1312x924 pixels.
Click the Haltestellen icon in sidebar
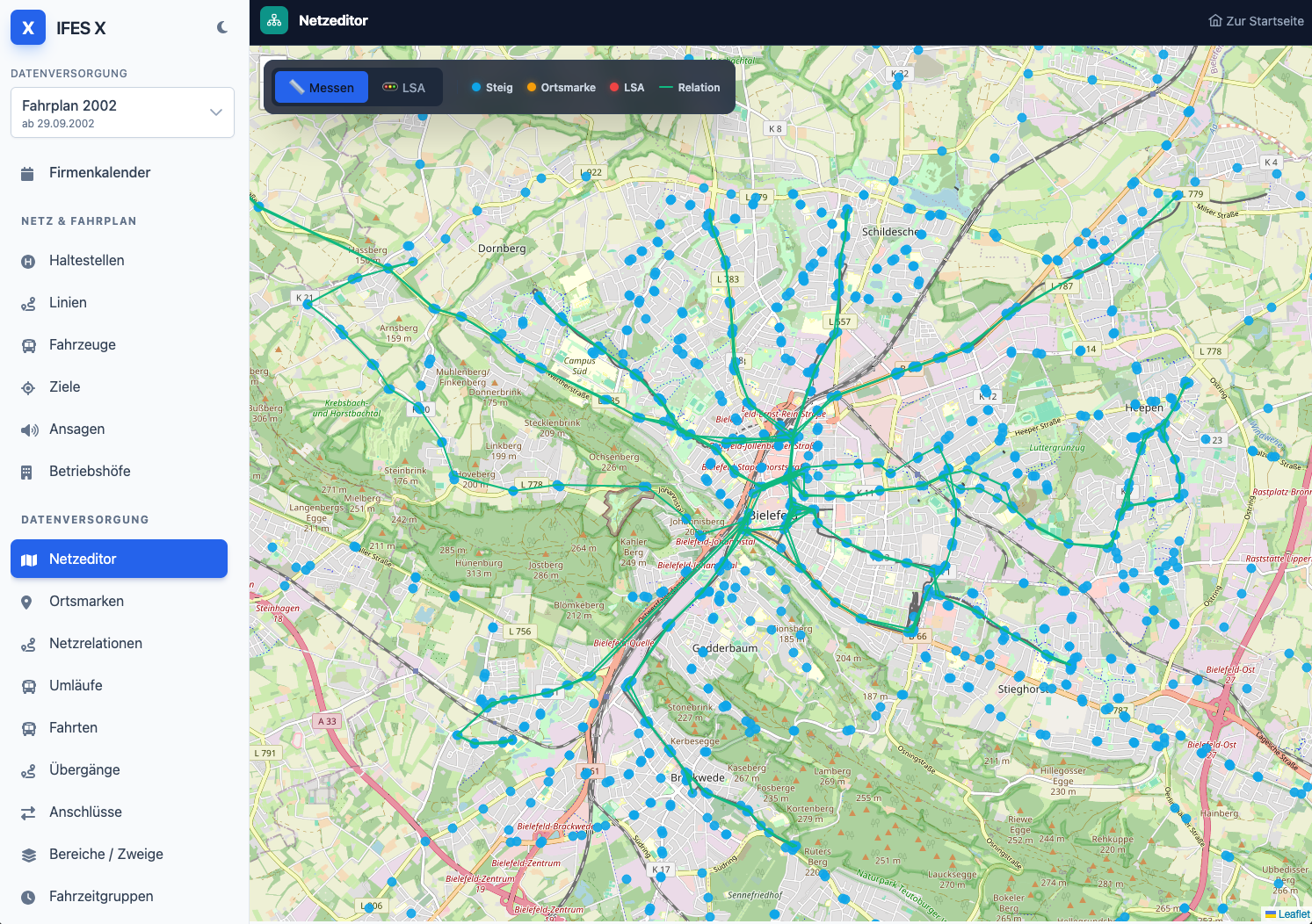(28, 261)
